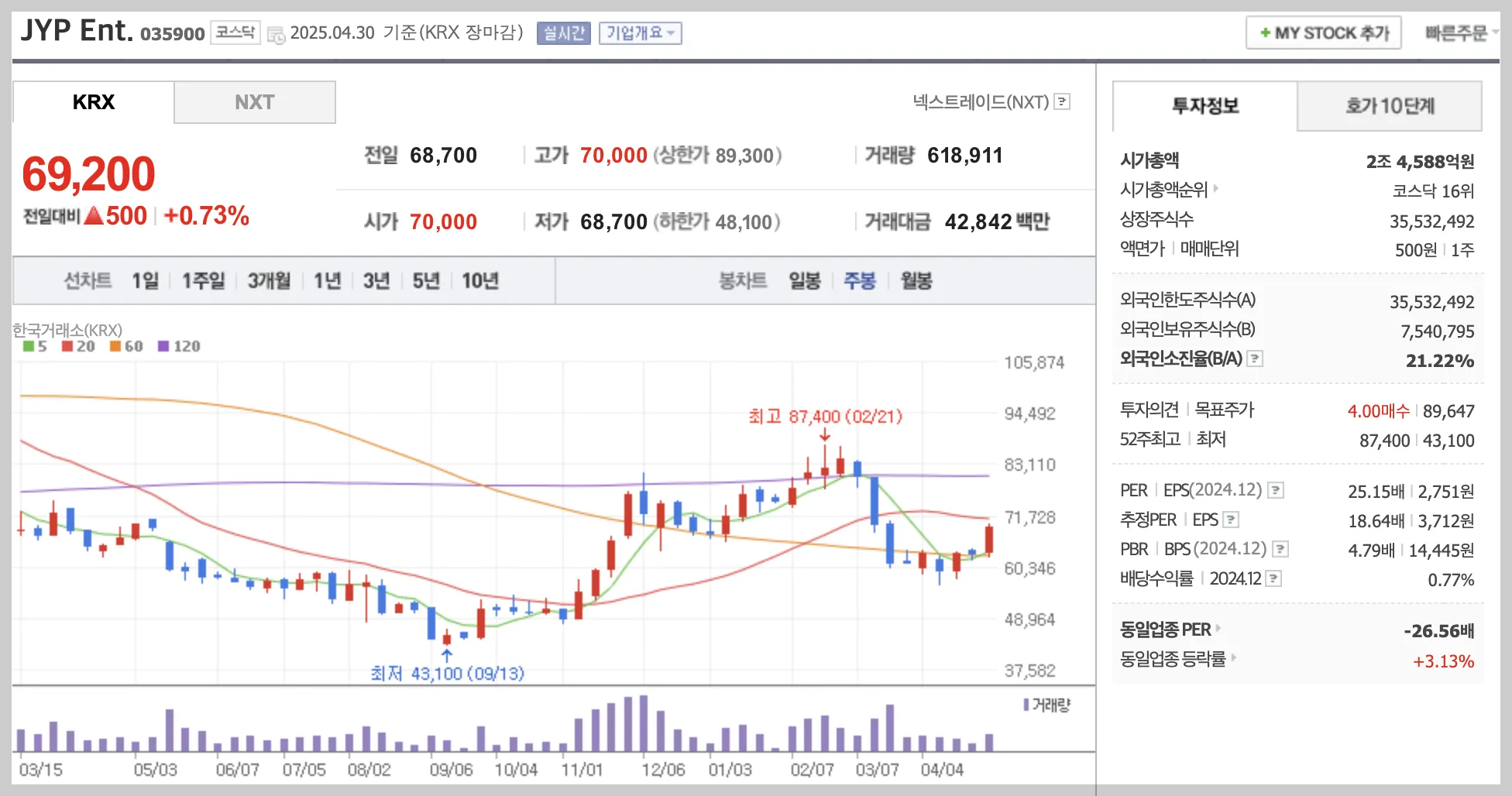Click the calendar icon next to 2025.04.30

276,35
